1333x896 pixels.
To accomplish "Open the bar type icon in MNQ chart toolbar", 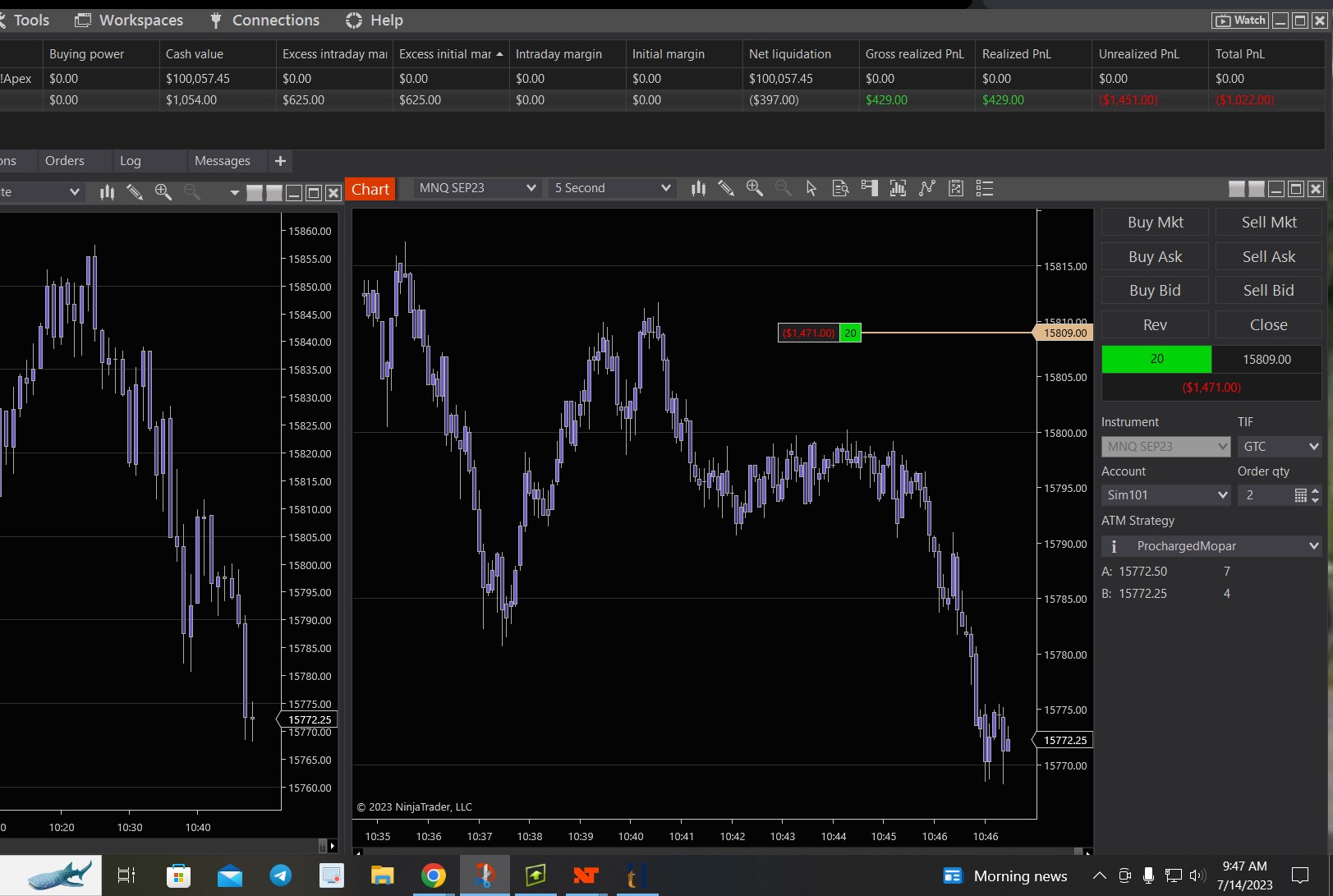I will [x=698, y=189].
